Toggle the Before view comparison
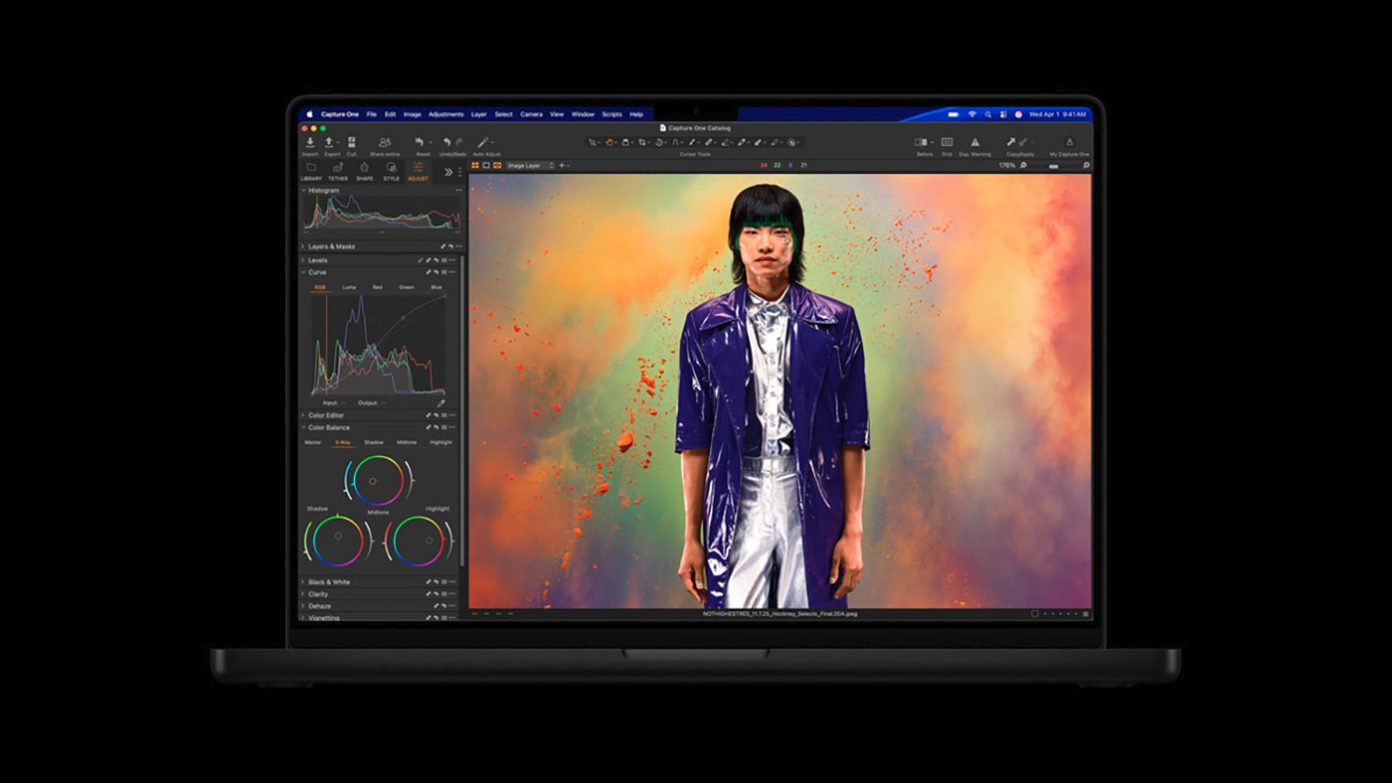 922,143
